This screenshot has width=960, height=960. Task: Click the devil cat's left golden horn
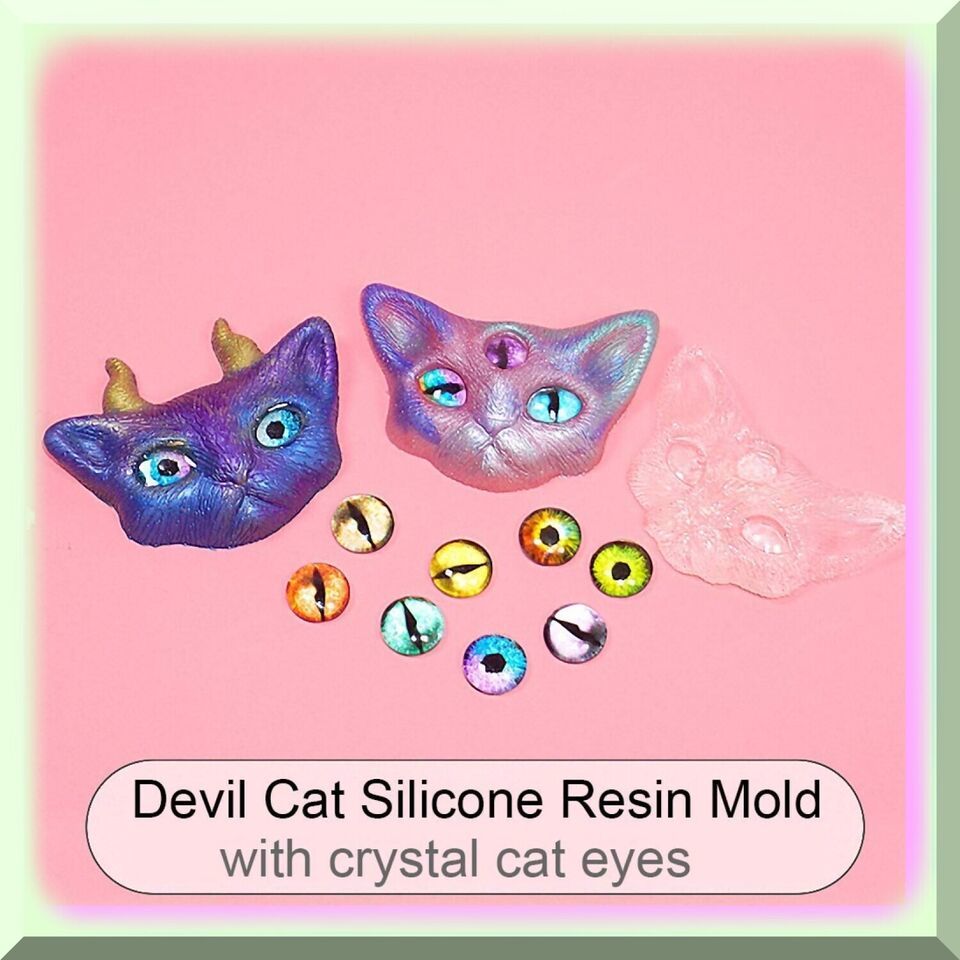tap(122, 386)
